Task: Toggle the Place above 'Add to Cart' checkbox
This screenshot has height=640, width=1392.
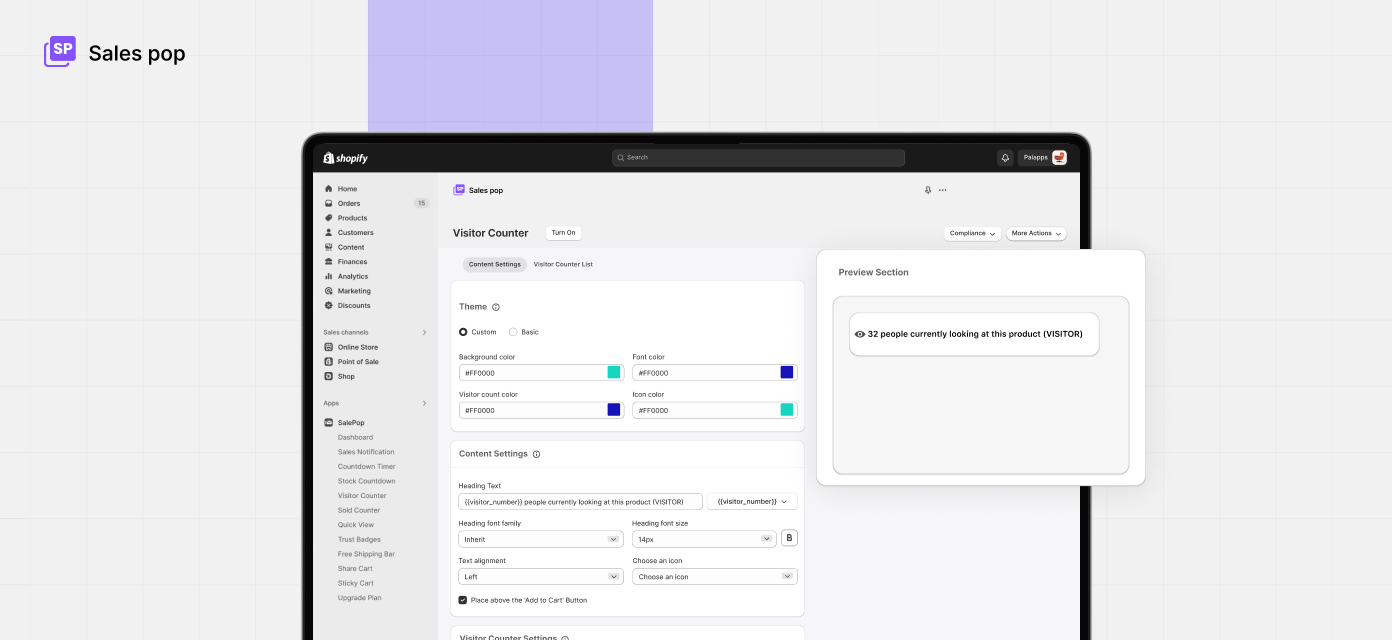Action: [x=463, y=600]
